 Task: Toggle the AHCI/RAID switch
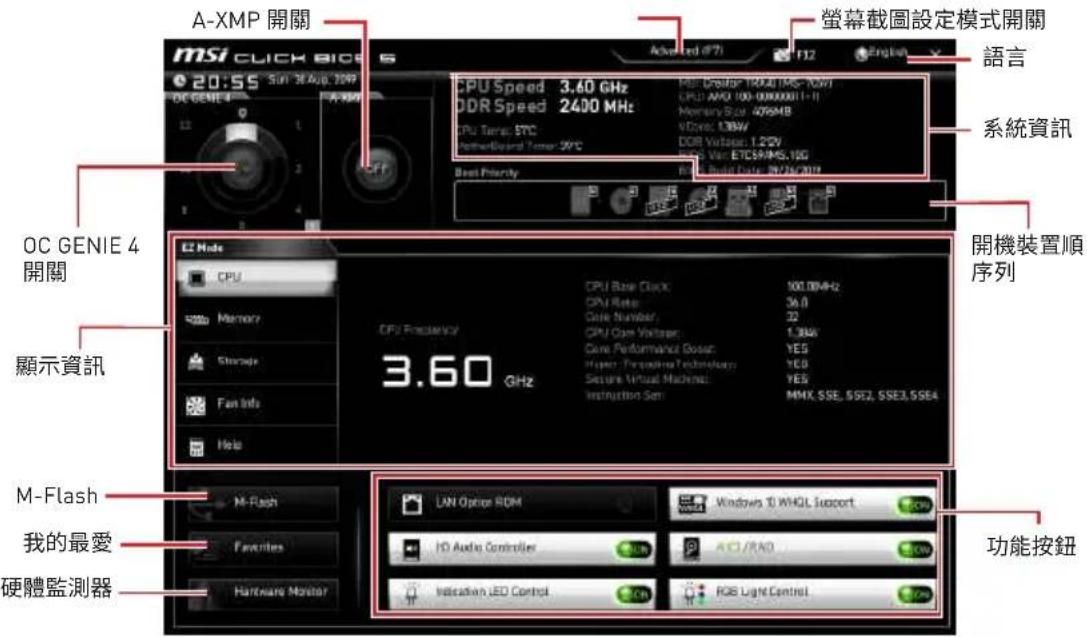(x=915, y=550)
